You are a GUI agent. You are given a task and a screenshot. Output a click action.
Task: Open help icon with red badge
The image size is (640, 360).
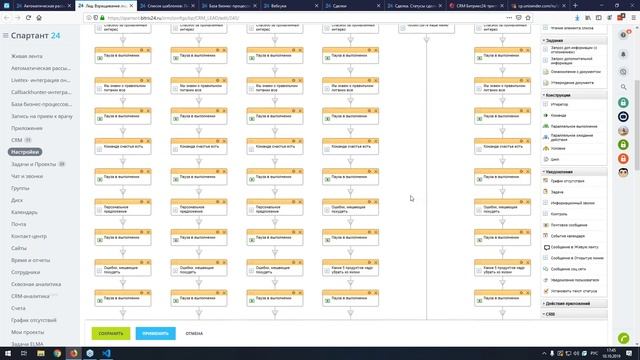(x=624, y=35)
